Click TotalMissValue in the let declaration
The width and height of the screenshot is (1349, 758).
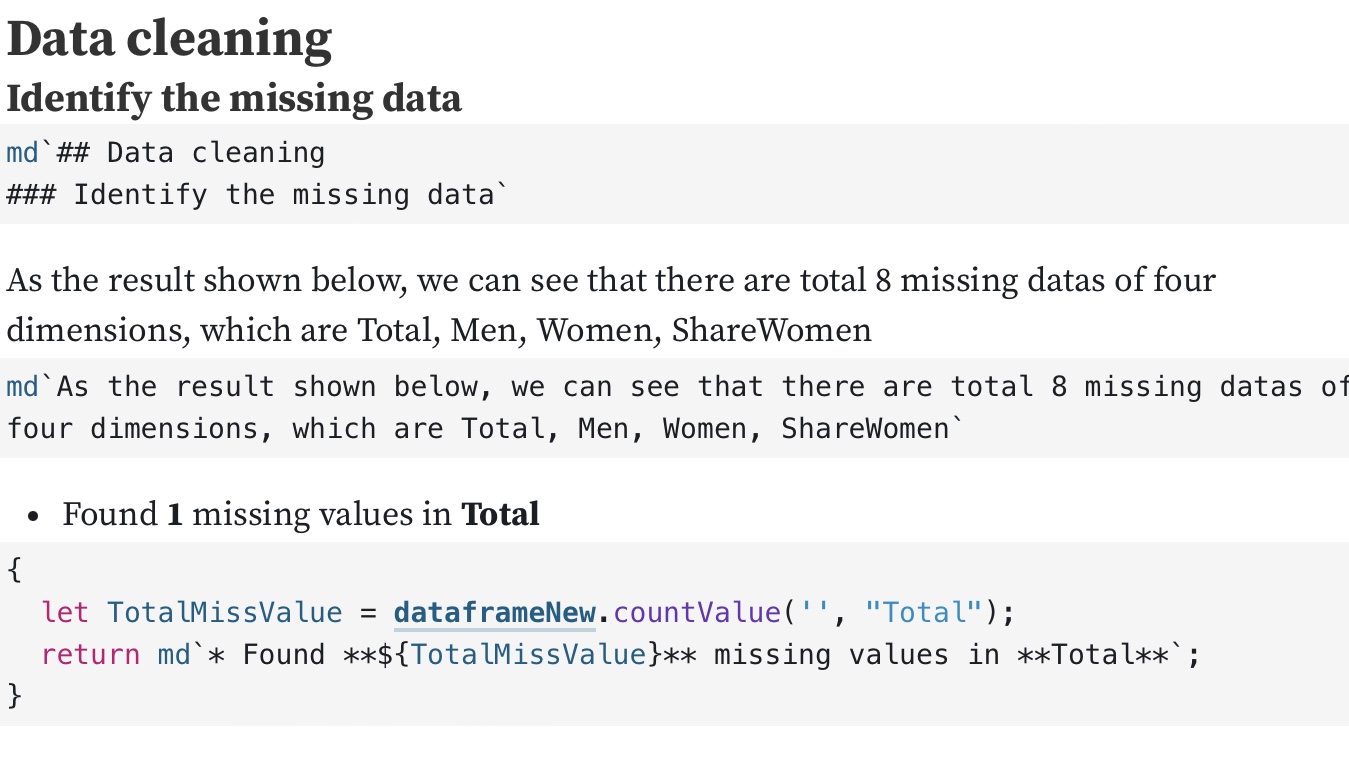click(x=224, y=612)
